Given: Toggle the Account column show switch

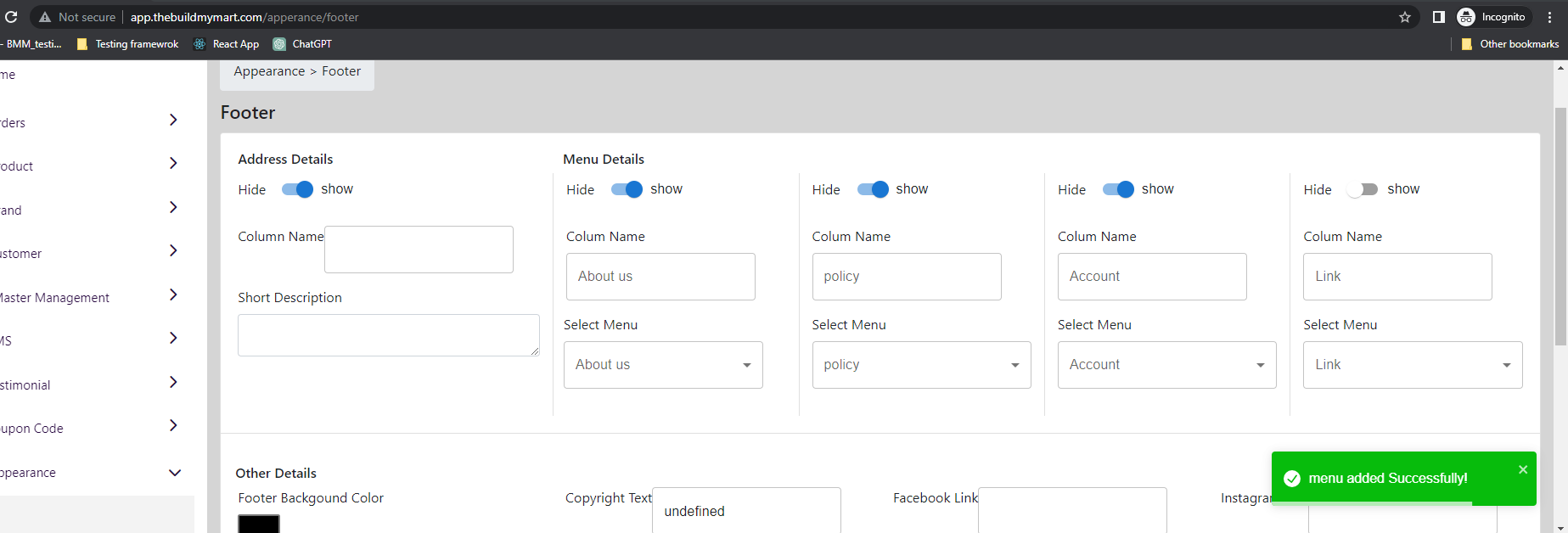Looking at the screenshot, I should click(x=1118, y=189).
